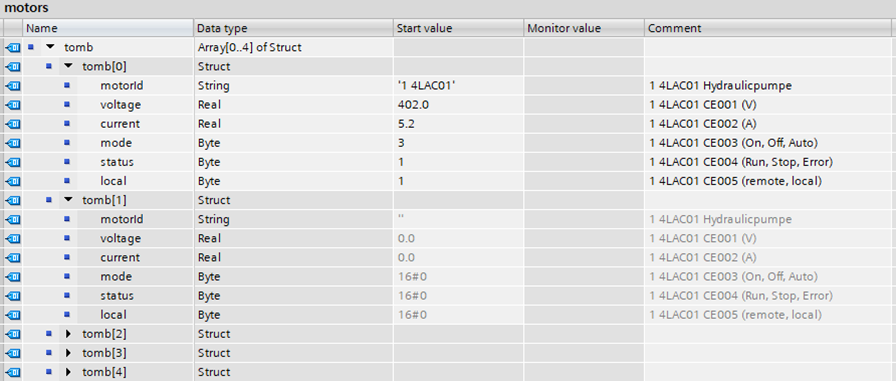Click Struct data type of tomb[3]
896x381 pixels.
[x=294, y=353]
